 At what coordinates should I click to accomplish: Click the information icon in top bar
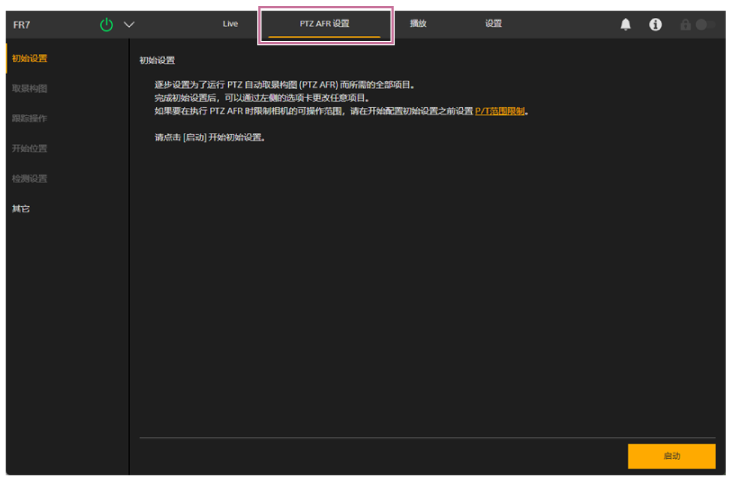pyautogui.click(x=655, y=24)
